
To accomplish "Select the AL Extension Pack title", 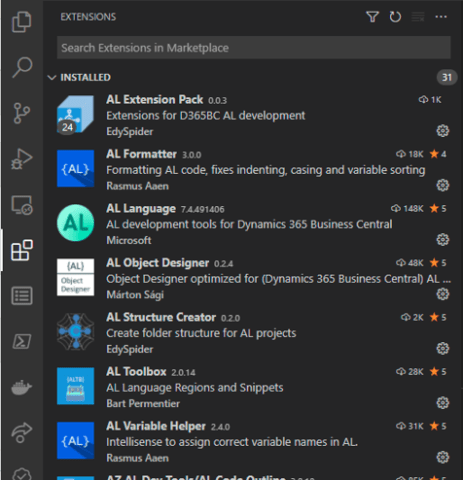I will [x=154, y=100].
